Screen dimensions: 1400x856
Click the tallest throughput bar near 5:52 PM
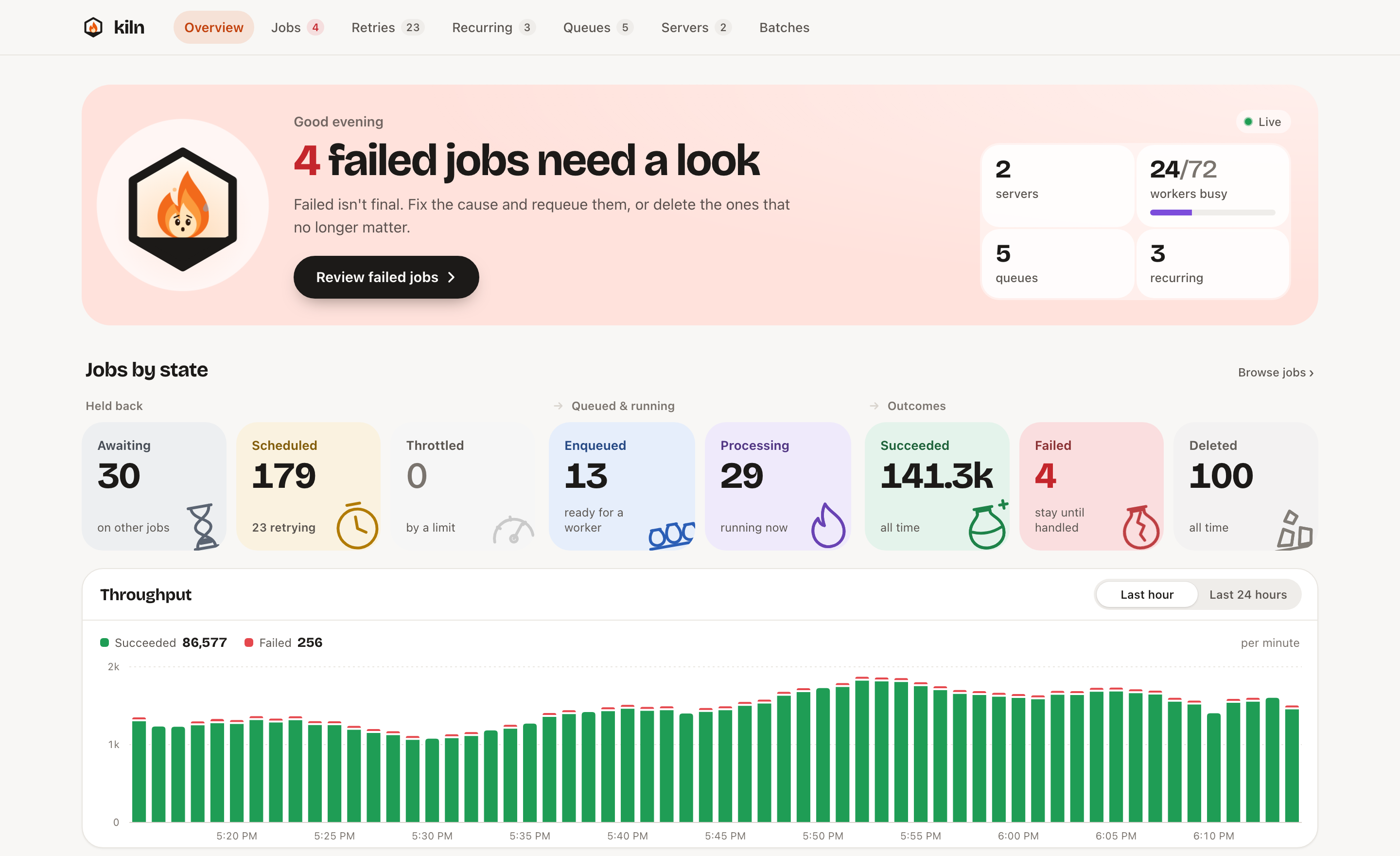862,749
